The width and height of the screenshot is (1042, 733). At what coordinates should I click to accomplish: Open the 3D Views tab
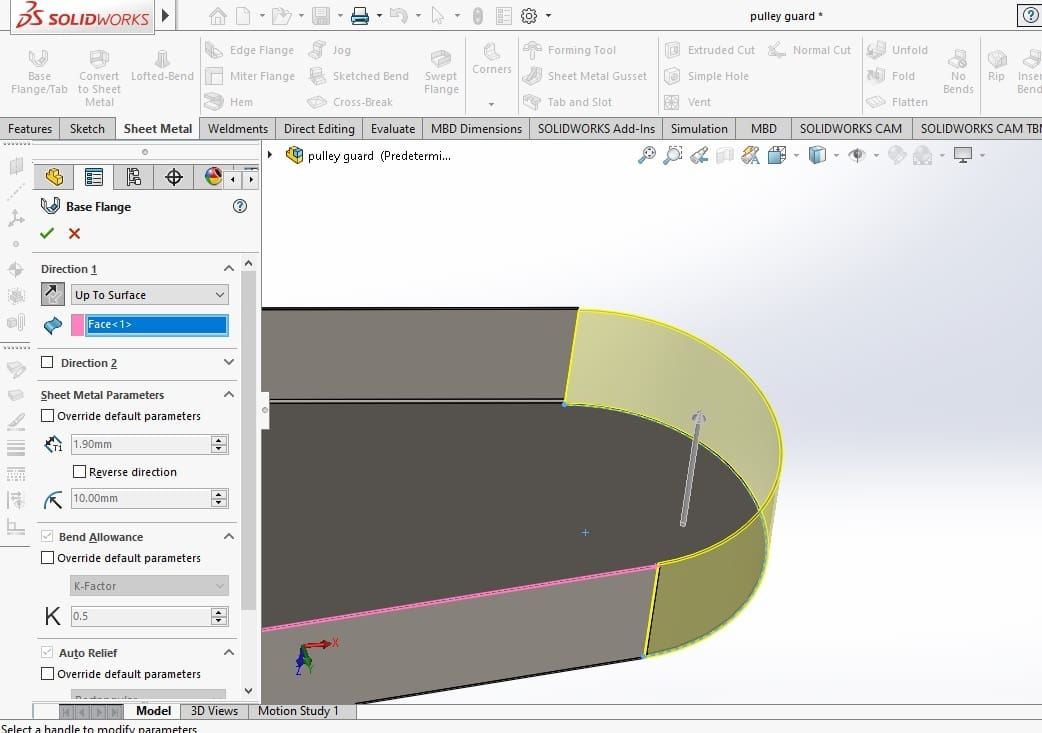pyautogui.click(x=214, y=710)
